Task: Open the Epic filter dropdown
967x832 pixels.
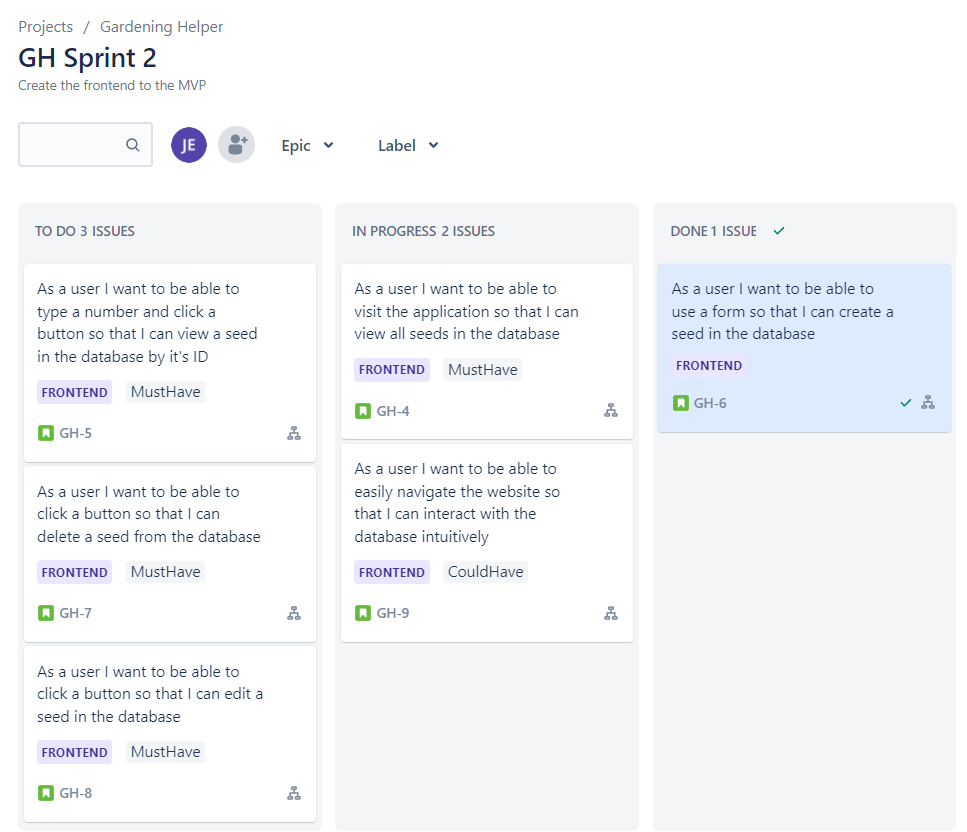Action: (x=307, y=146)
